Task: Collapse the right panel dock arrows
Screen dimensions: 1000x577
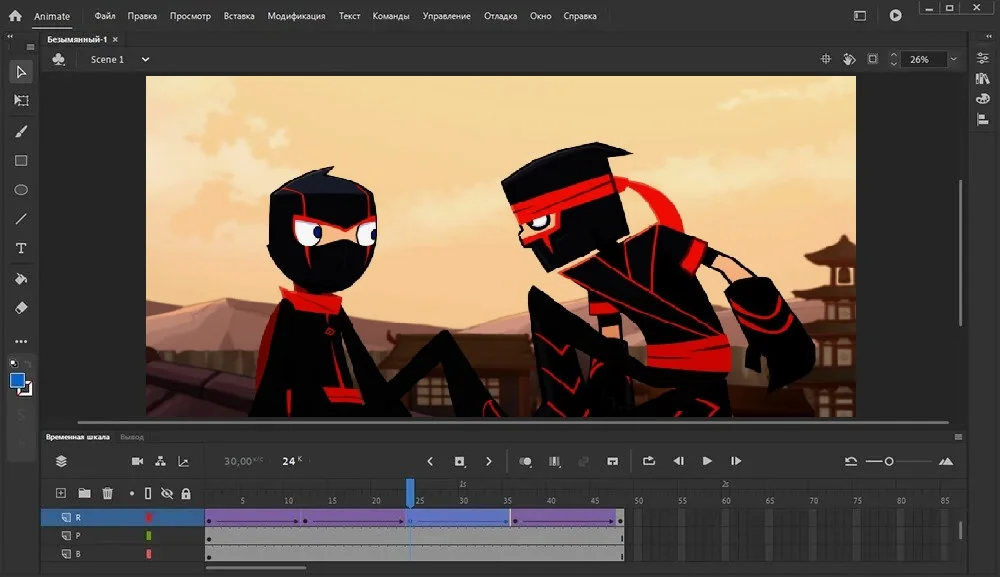Action: (989, 37)
